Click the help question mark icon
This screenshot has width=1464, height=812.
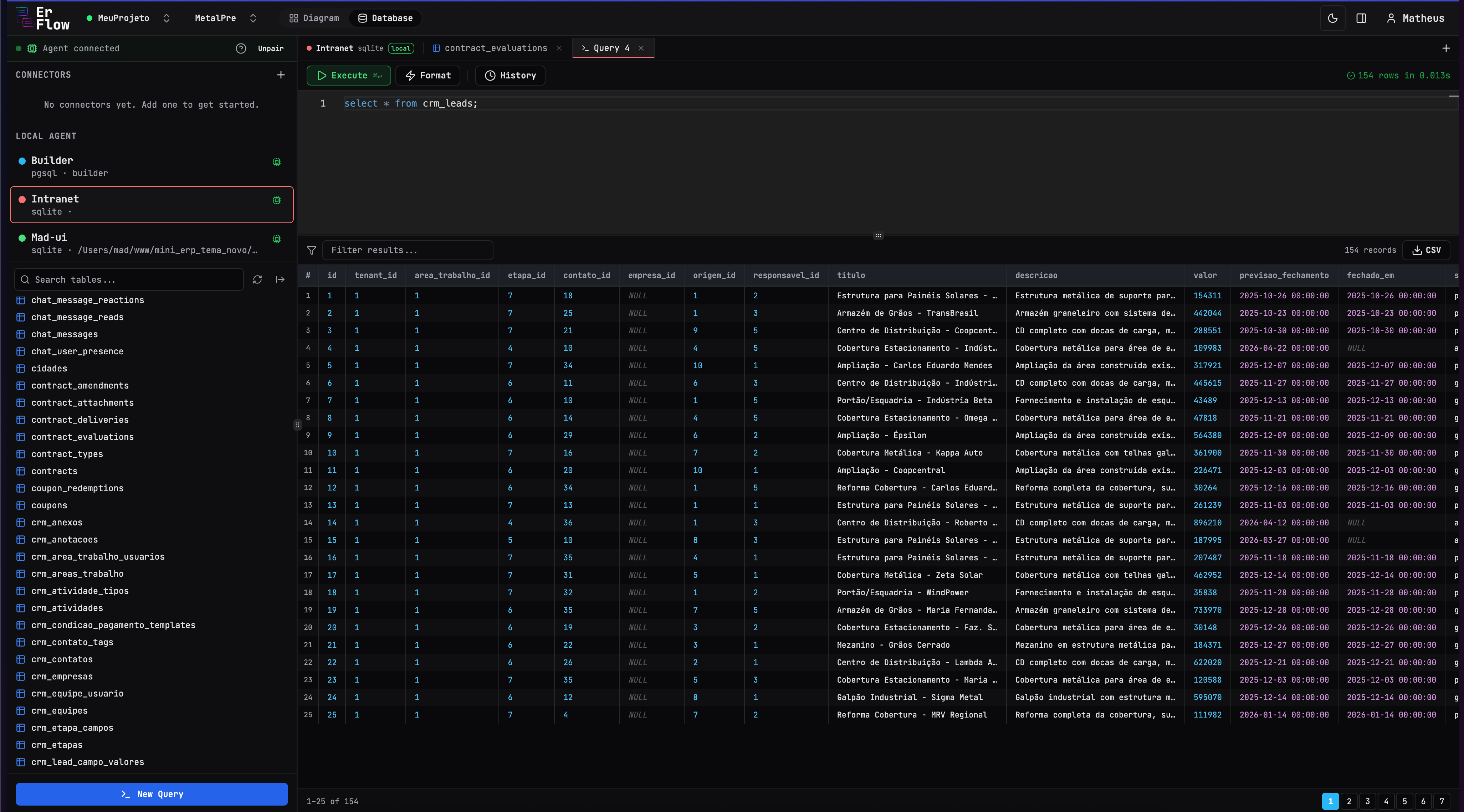pyautogui.click(x=241, y=48)
